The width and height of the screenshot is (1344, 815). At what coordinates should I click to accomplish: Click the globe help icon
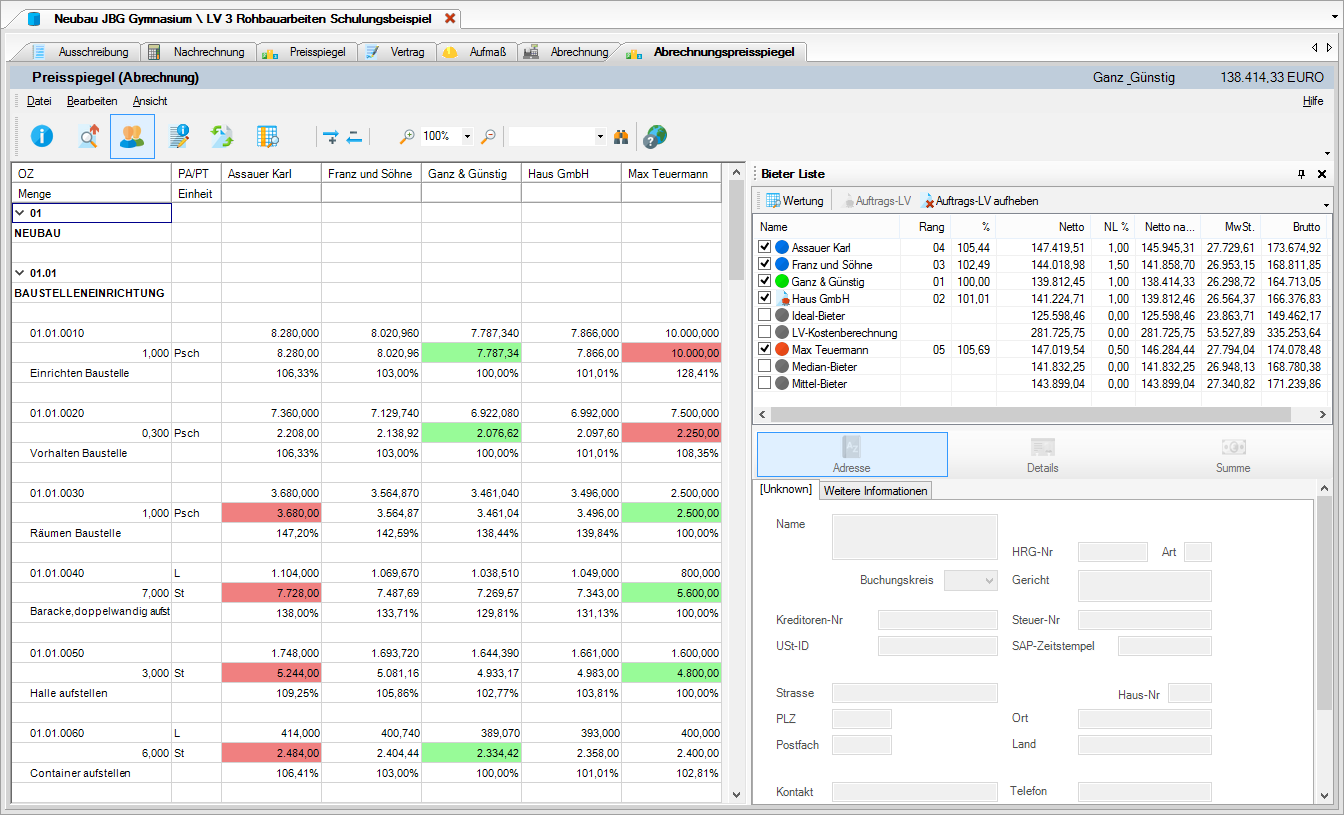coord(655,137)
